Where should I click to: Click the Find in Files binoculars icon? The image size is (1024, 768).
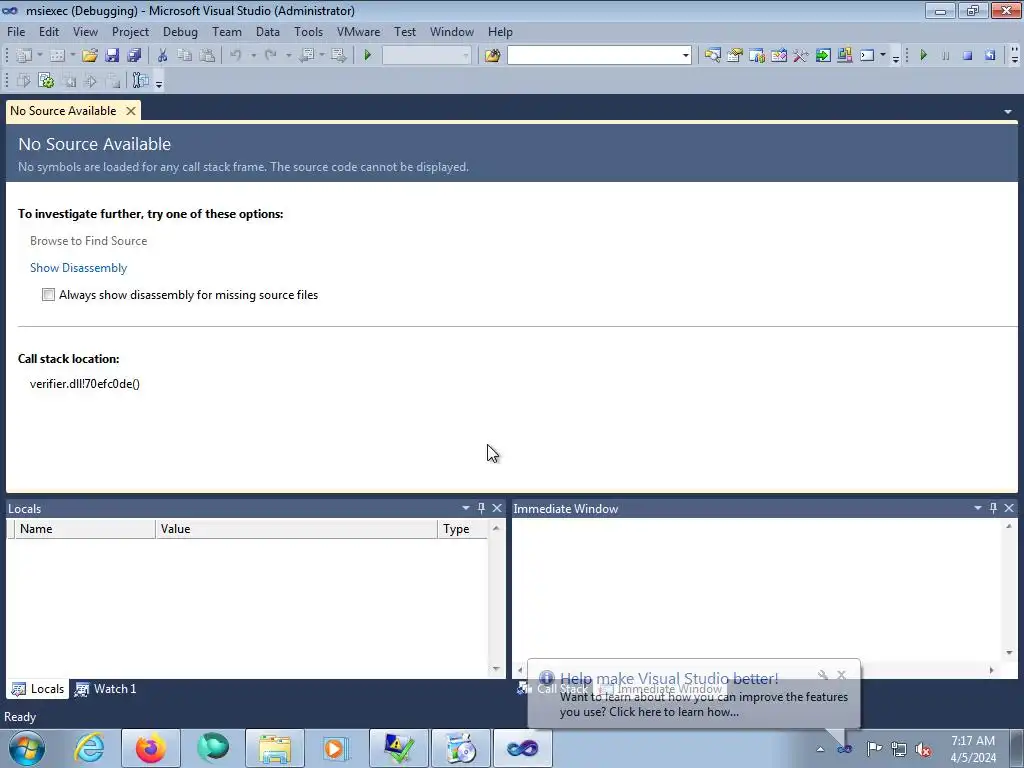click(x=492, y=56)
